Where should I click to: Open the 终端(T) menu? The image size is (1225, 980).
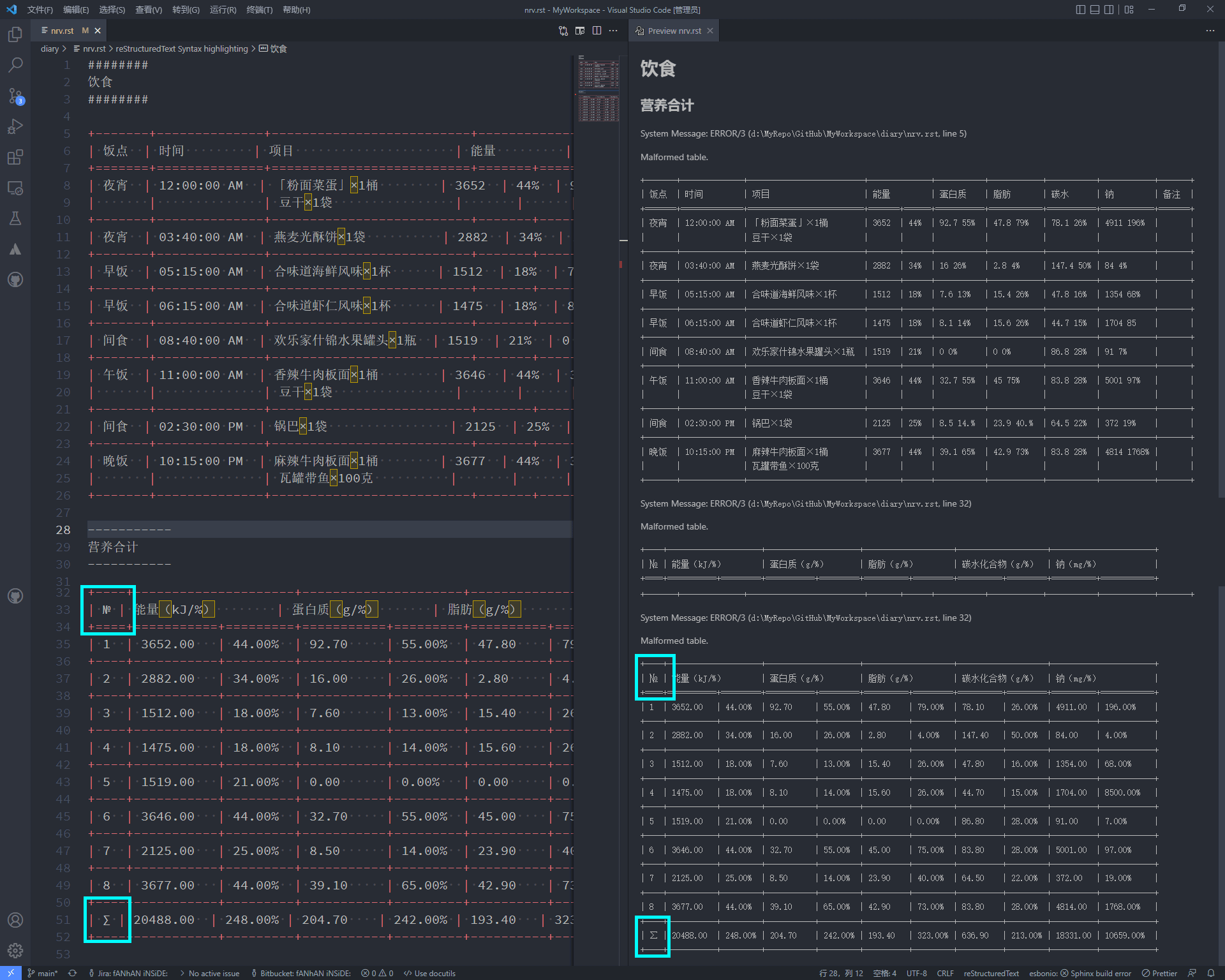coord(259,10)
